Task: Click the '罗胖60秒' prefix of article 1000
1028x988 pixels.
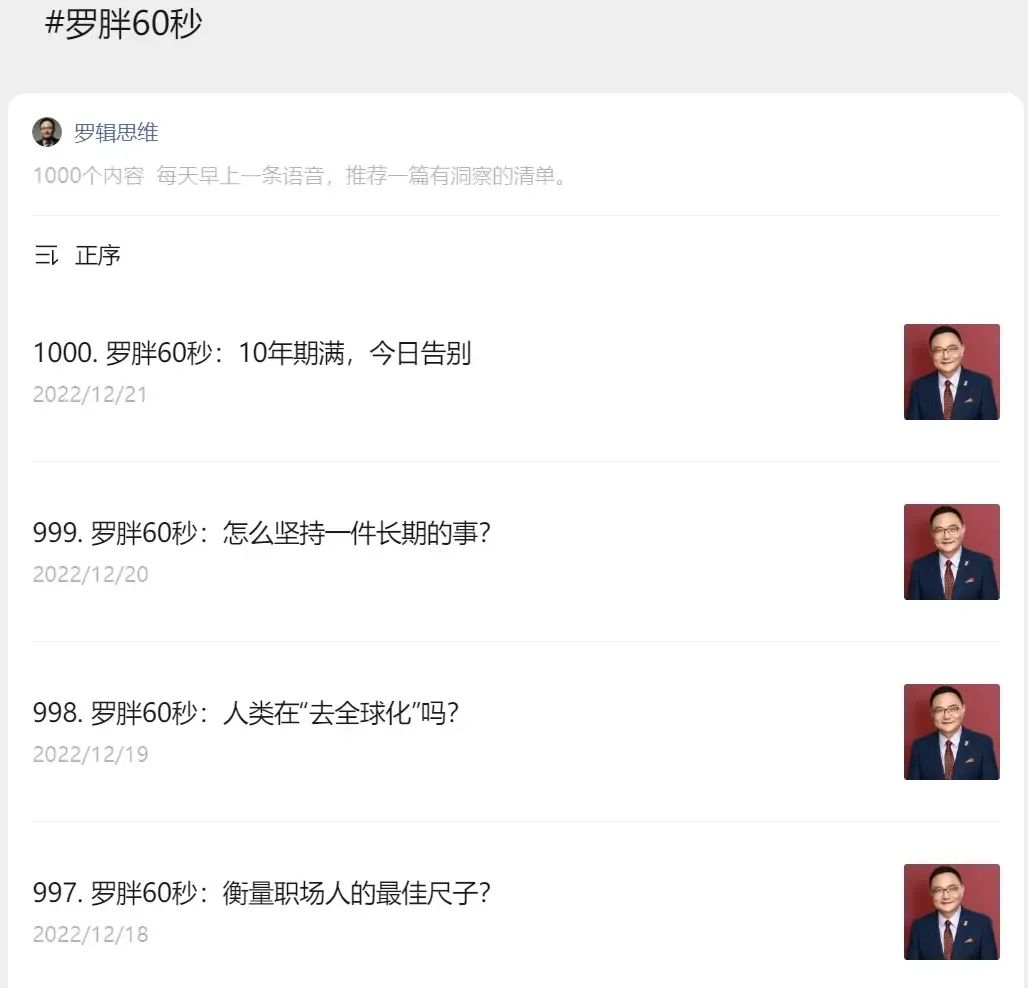Action: click(158, 353)
